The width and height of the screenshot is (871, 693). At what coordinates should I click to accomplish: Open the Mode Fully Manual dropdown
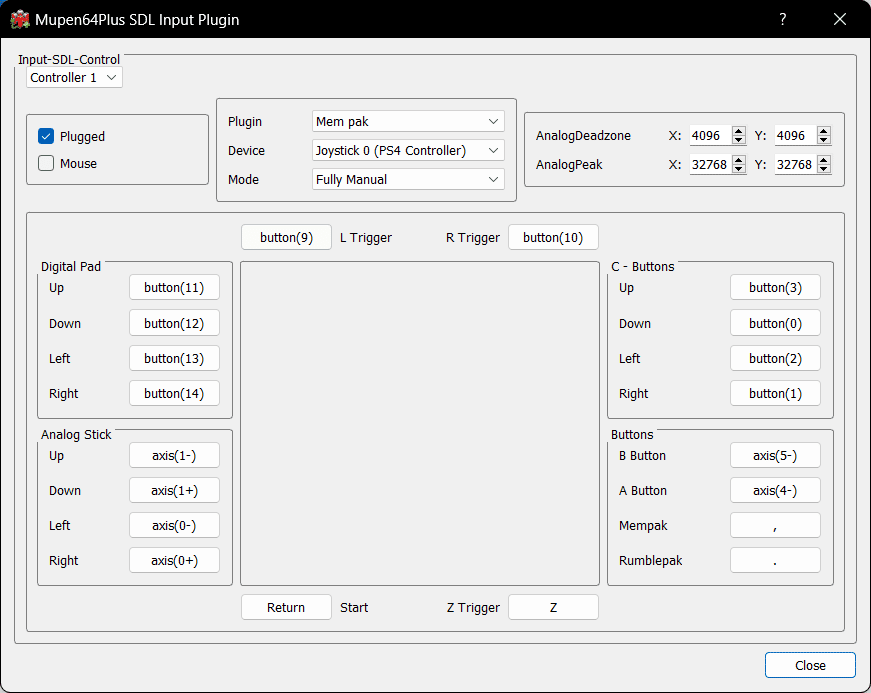tap(408, 179)
